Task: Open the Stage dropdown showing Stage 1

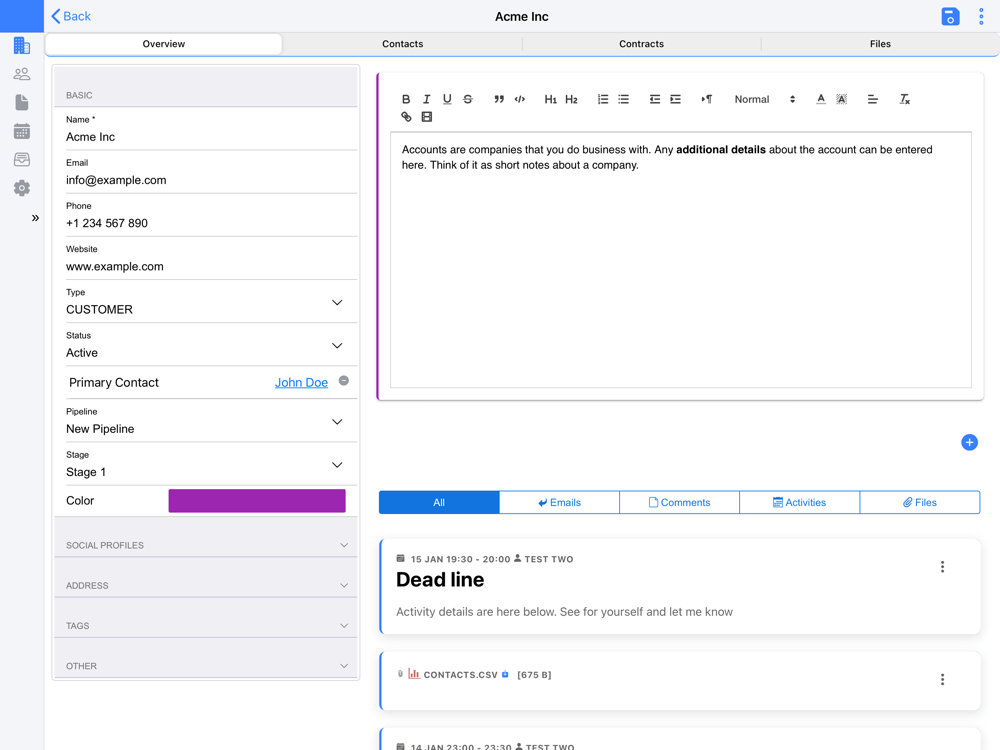Action: [x=206, y=465]
